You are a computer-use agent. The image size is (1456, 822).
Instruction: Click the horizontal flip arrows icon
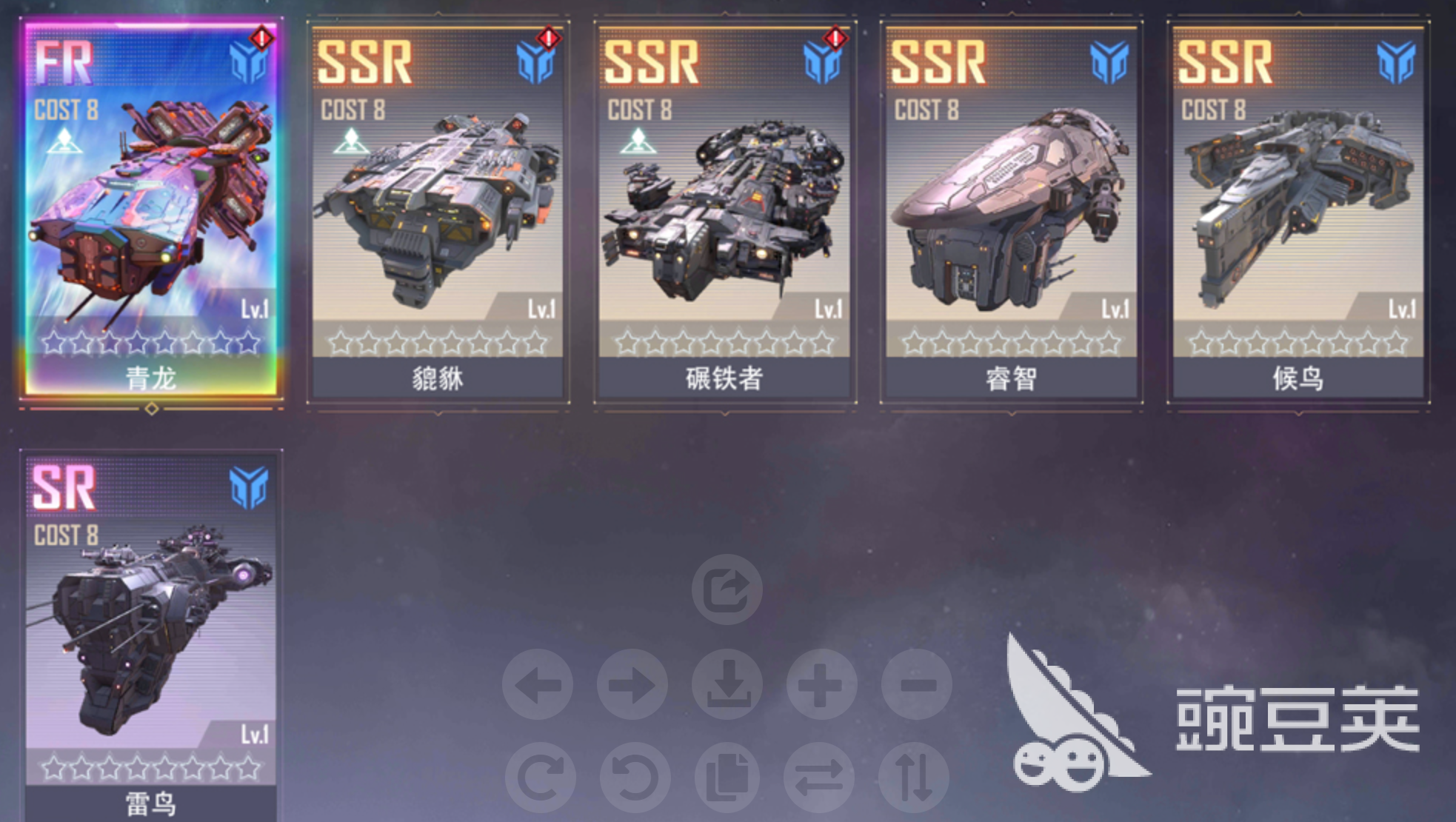point(819,778)
